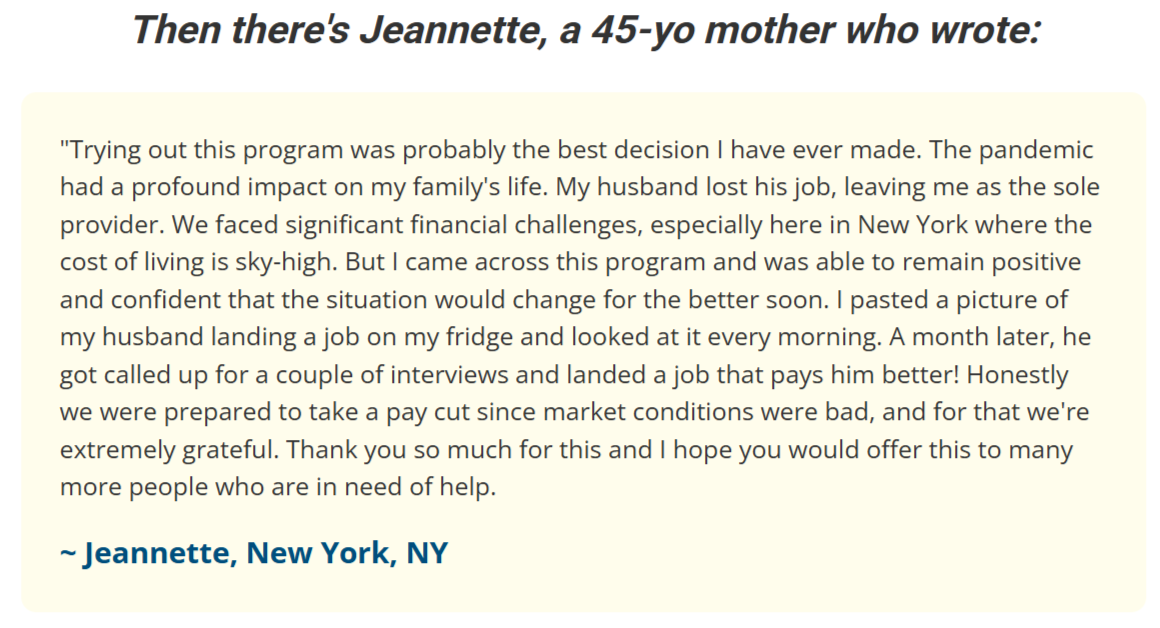Select the word "pandemic" in the testimonial
Image resolution: width=1160 pixels, height=628 pixels.
point(1036,150)
